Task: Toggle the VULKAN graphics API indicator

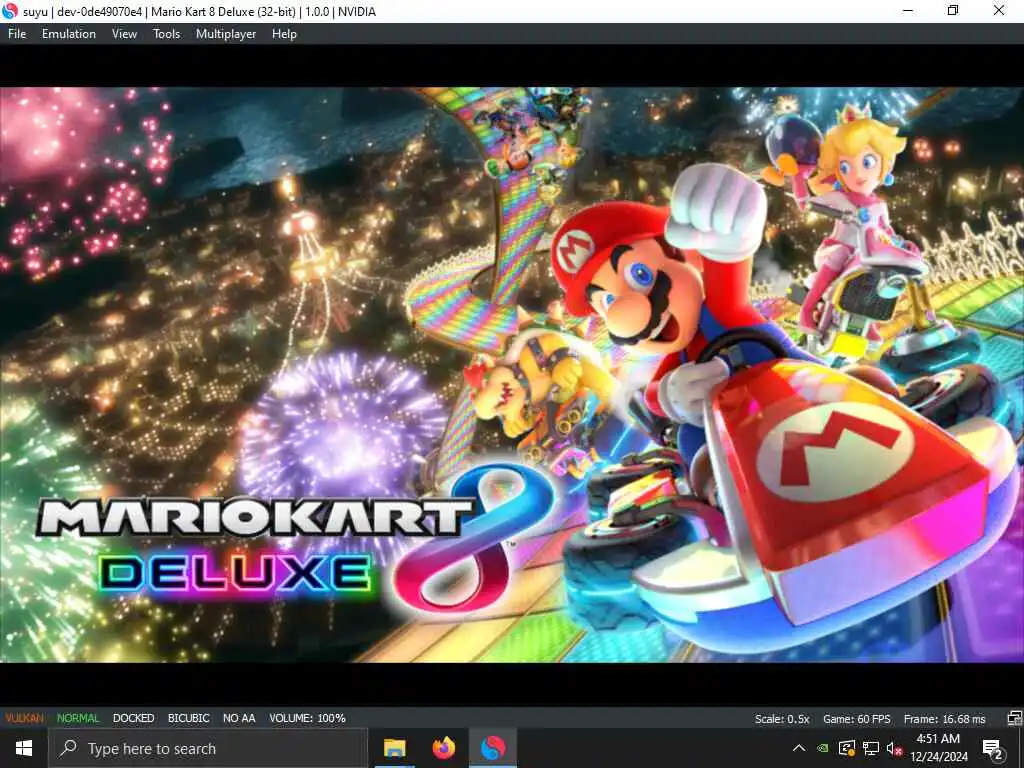Action: click(25, 718)
